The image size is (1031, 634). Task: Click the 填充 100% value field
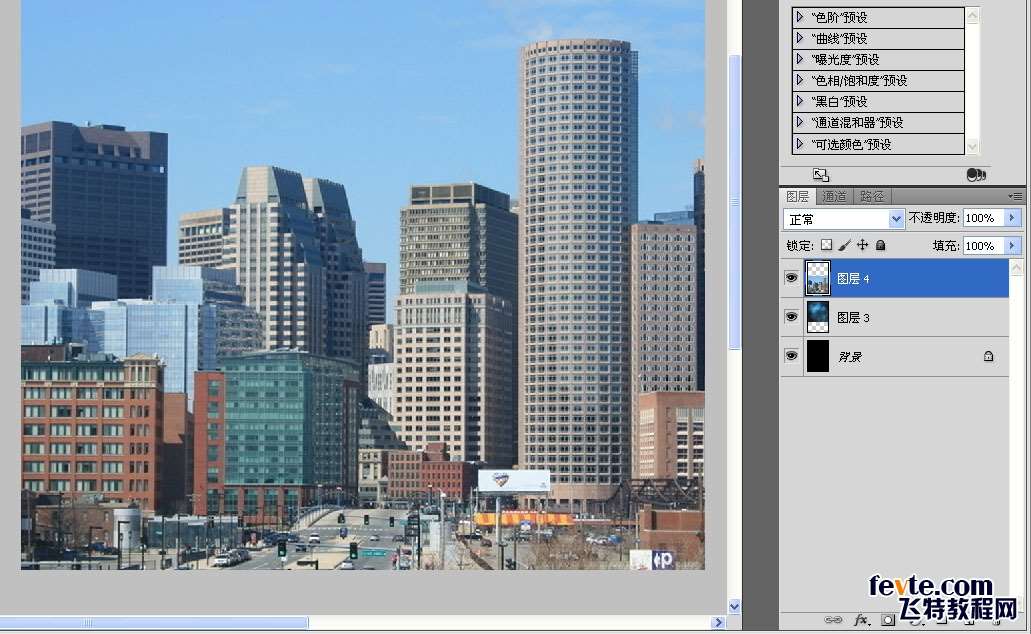coord(984,245)
